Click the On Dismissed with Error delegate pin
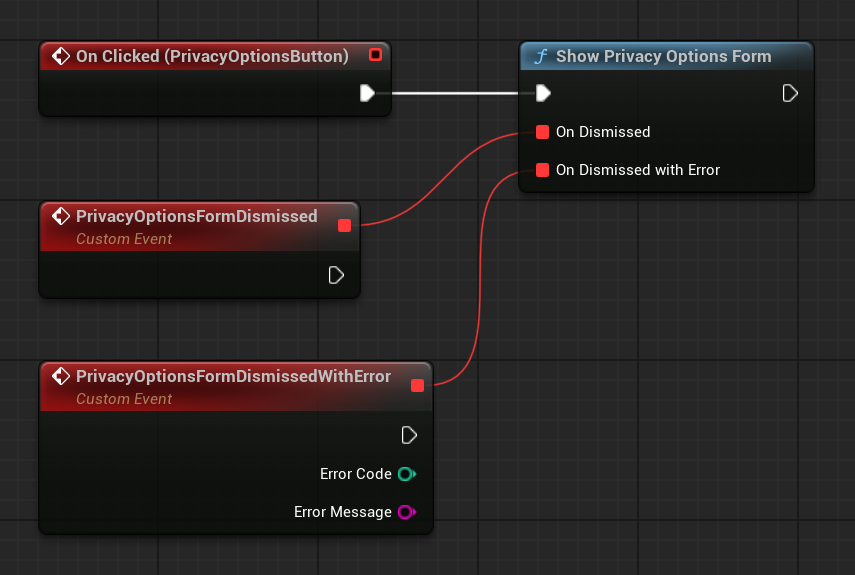Image resolution: width=855 pixels, height=575 pixels. [x=542, y=170]
